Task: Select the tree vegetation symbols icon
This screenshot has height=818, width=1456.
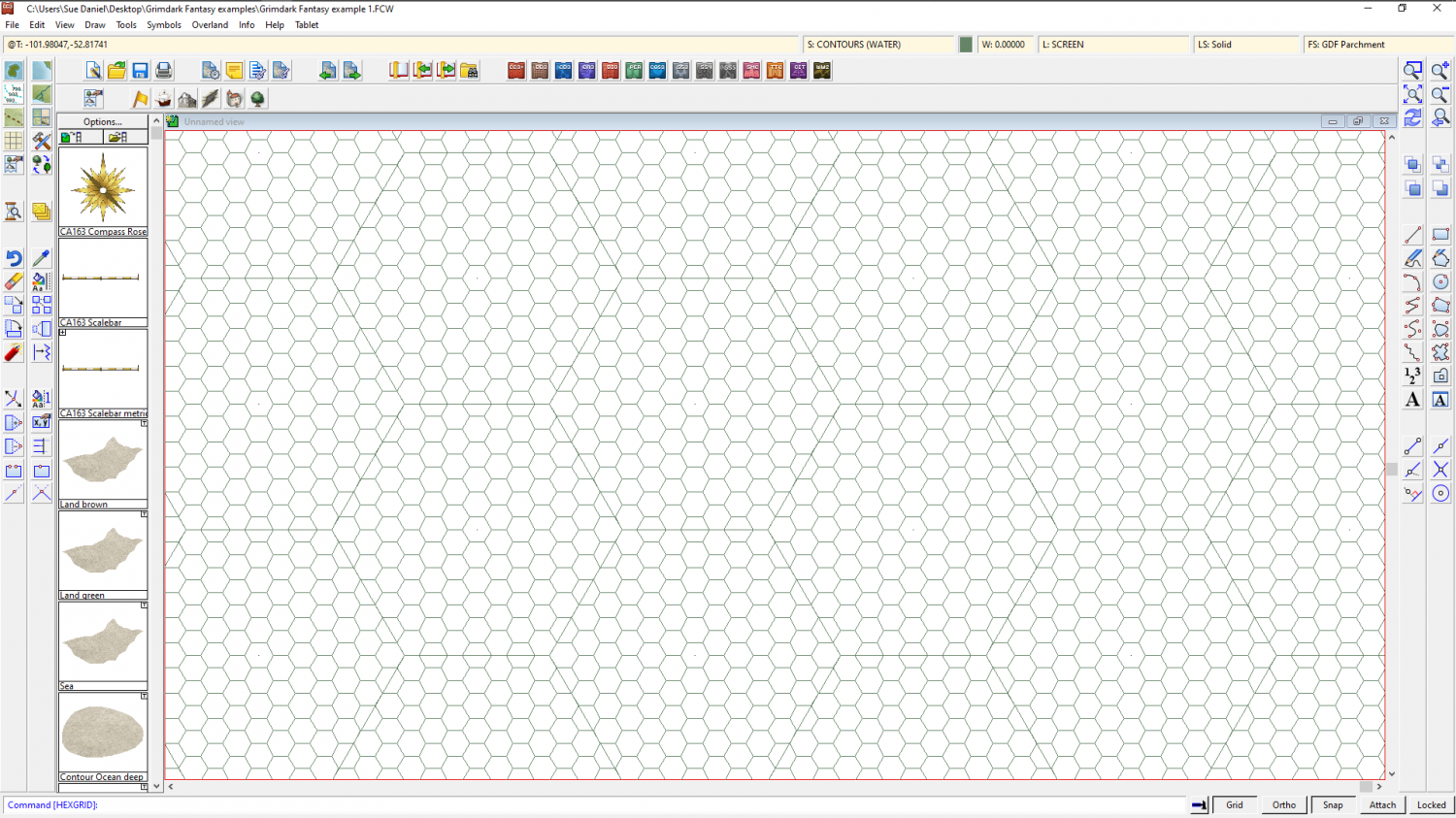Action: (257, 99)
